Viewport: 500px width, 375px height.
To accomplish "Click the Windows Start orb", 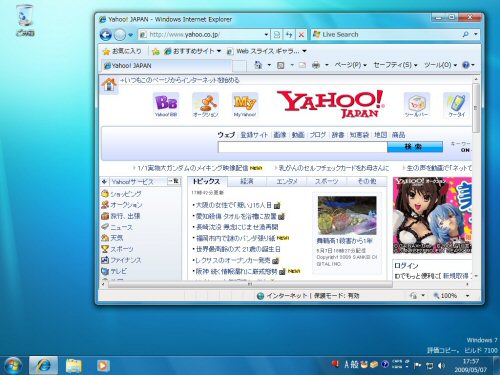I will click(x=12, y=365).
